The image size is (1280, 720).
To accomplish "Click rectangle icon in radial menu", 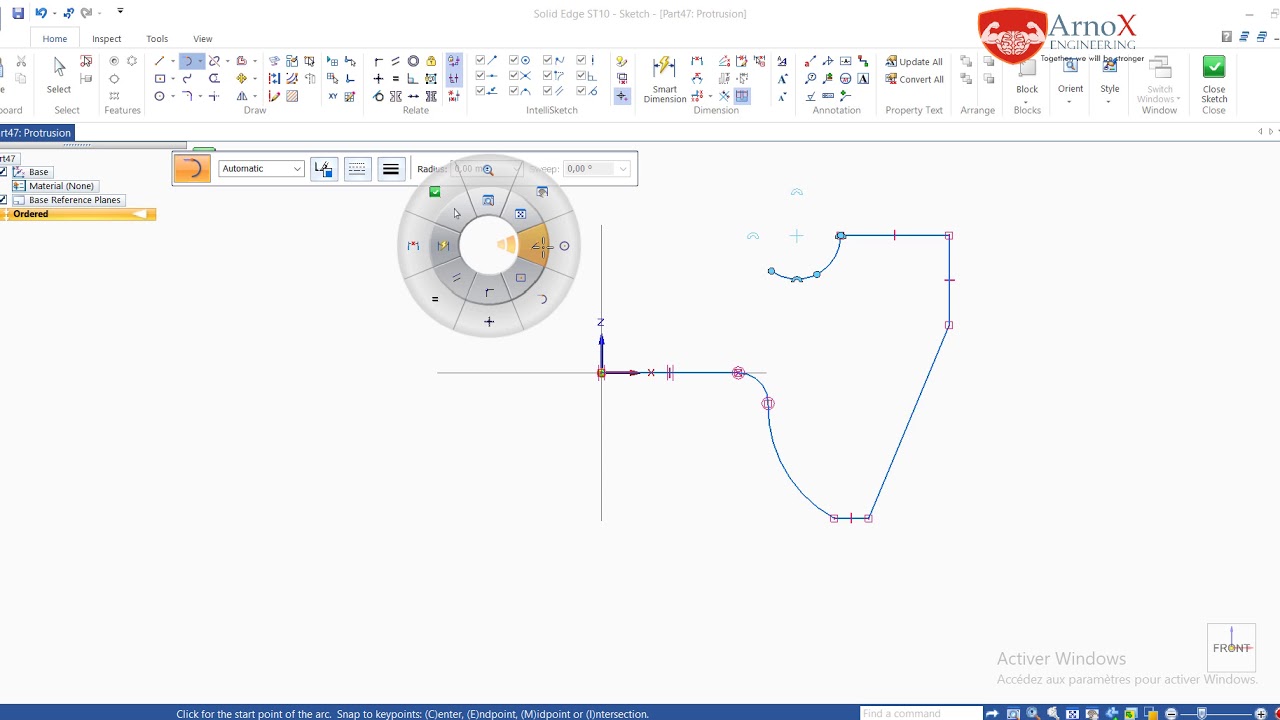I will pyautogui.click(x=520, y=278).
